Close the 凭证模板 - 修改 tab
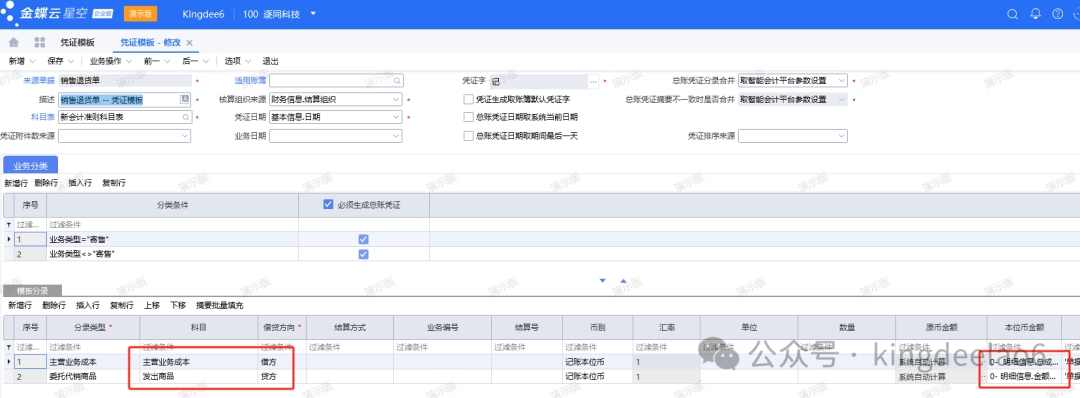1080x398 pixels. point(189,43)
